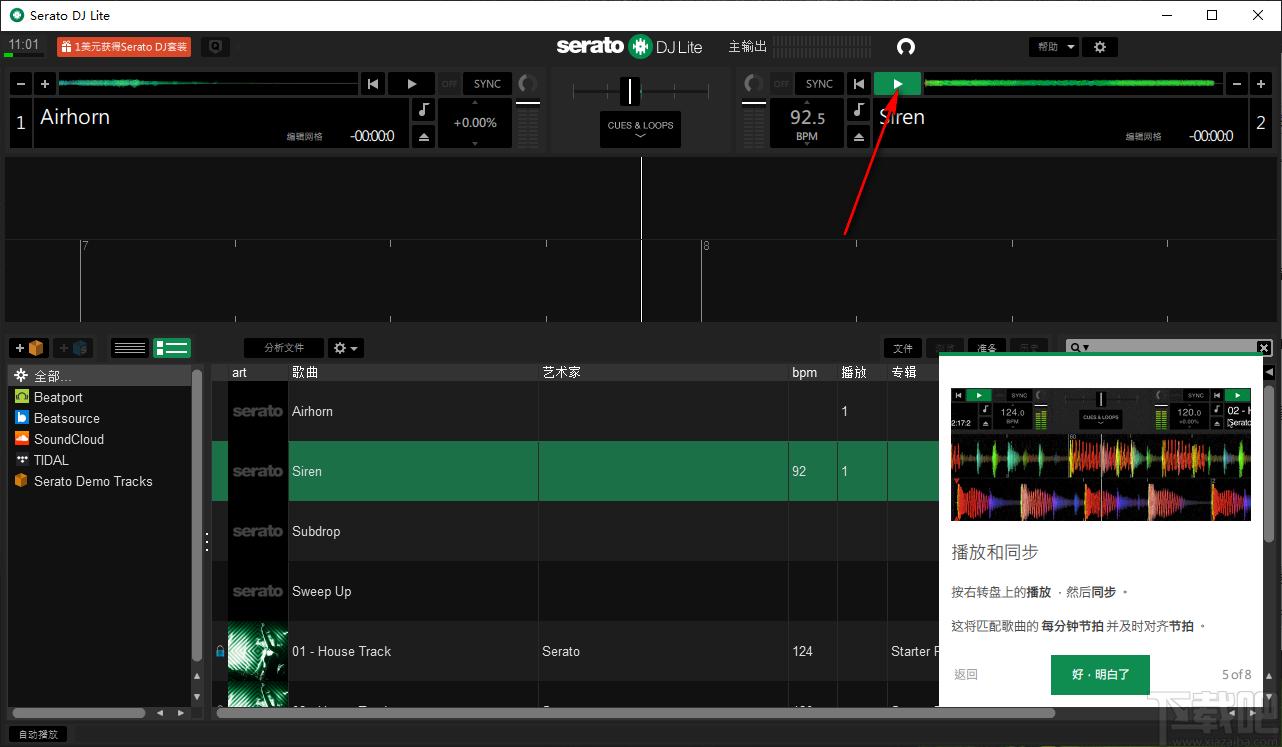The width and height of the screenshot is (1282, 747).
Task: Turn sync OFF on deck 2
Action: tap(781, 84)
